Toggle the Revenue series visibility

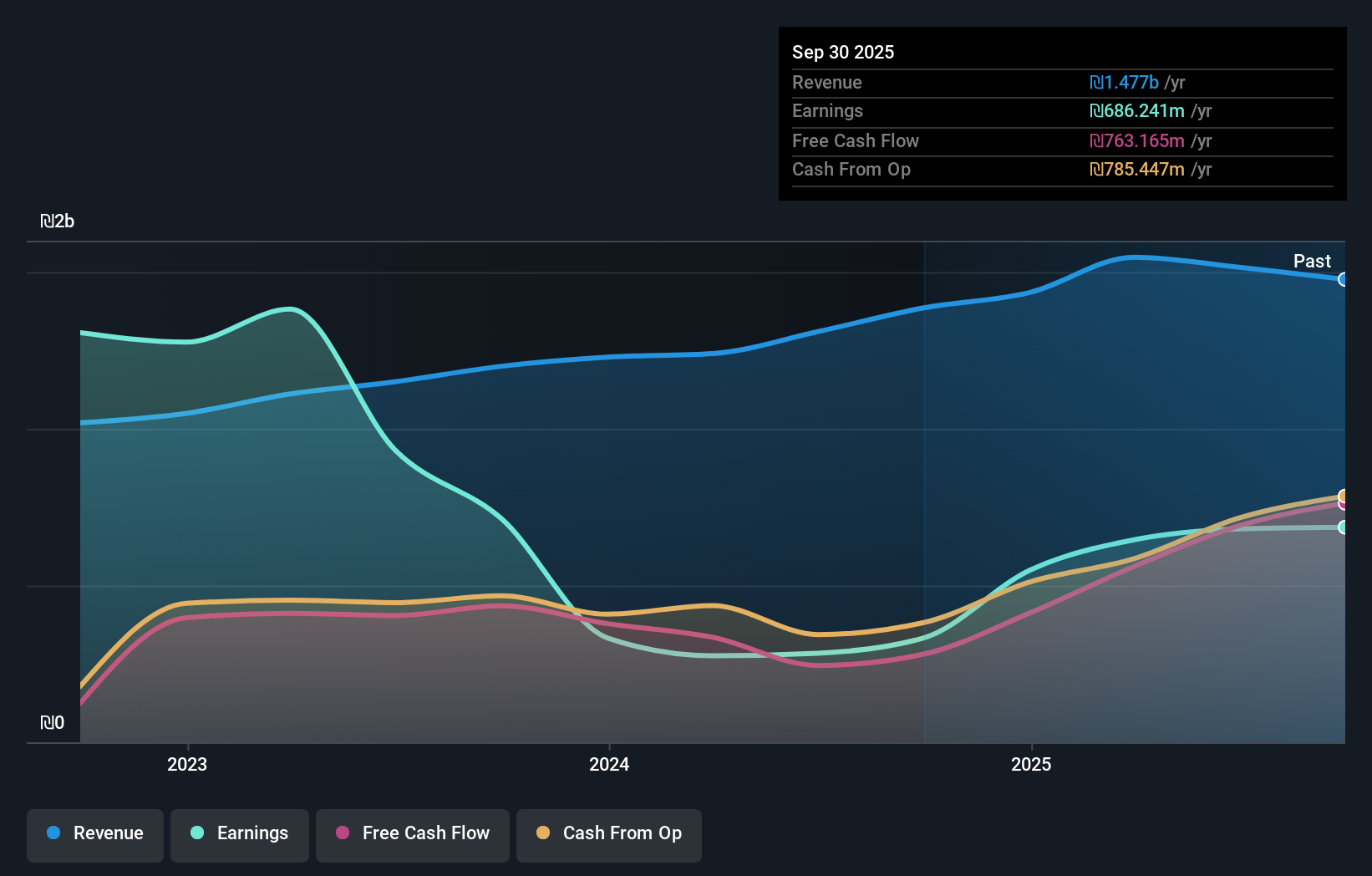pos(94,835)
